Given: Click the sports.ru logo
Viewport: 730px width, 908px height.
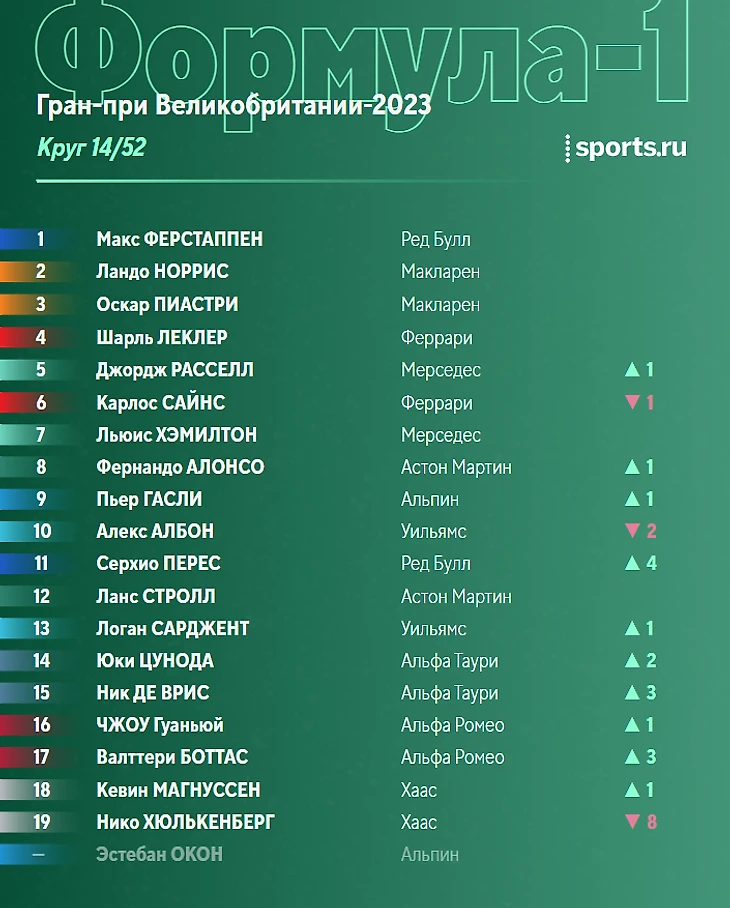Looking at the screenshot, I should tap(627, 147).
